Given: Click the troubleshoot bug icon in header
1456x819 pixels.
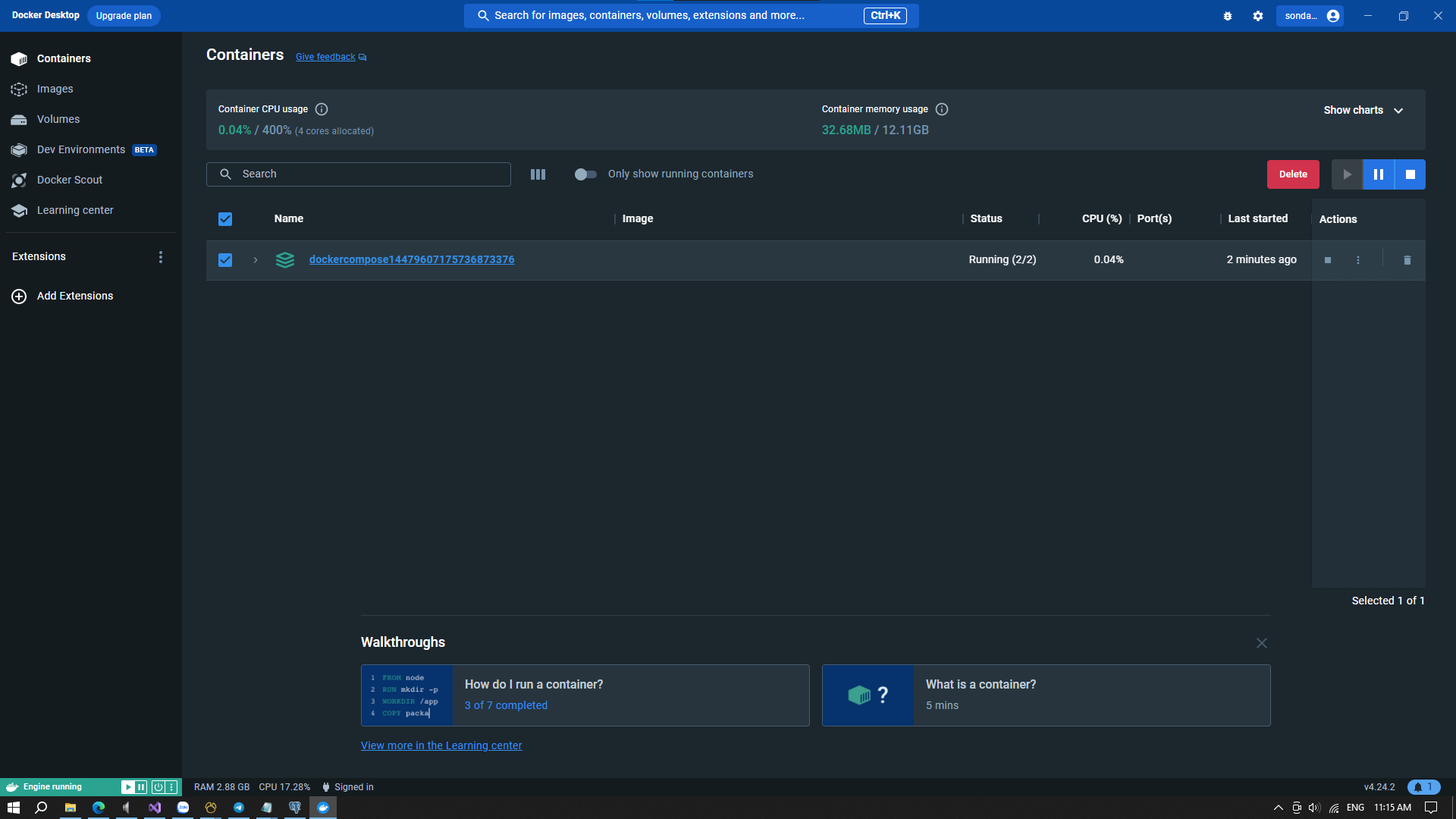Looking at the screenshot, I should pos(1228,16).
